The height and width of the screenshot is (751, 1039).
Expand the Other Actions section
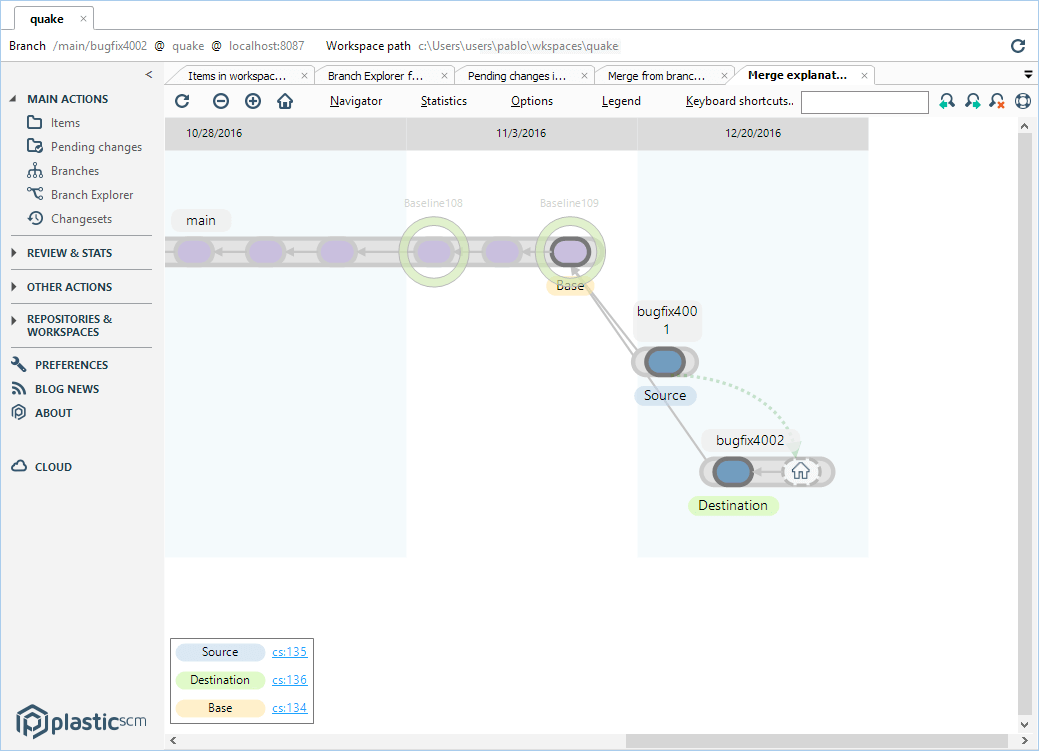coord(69,287)
